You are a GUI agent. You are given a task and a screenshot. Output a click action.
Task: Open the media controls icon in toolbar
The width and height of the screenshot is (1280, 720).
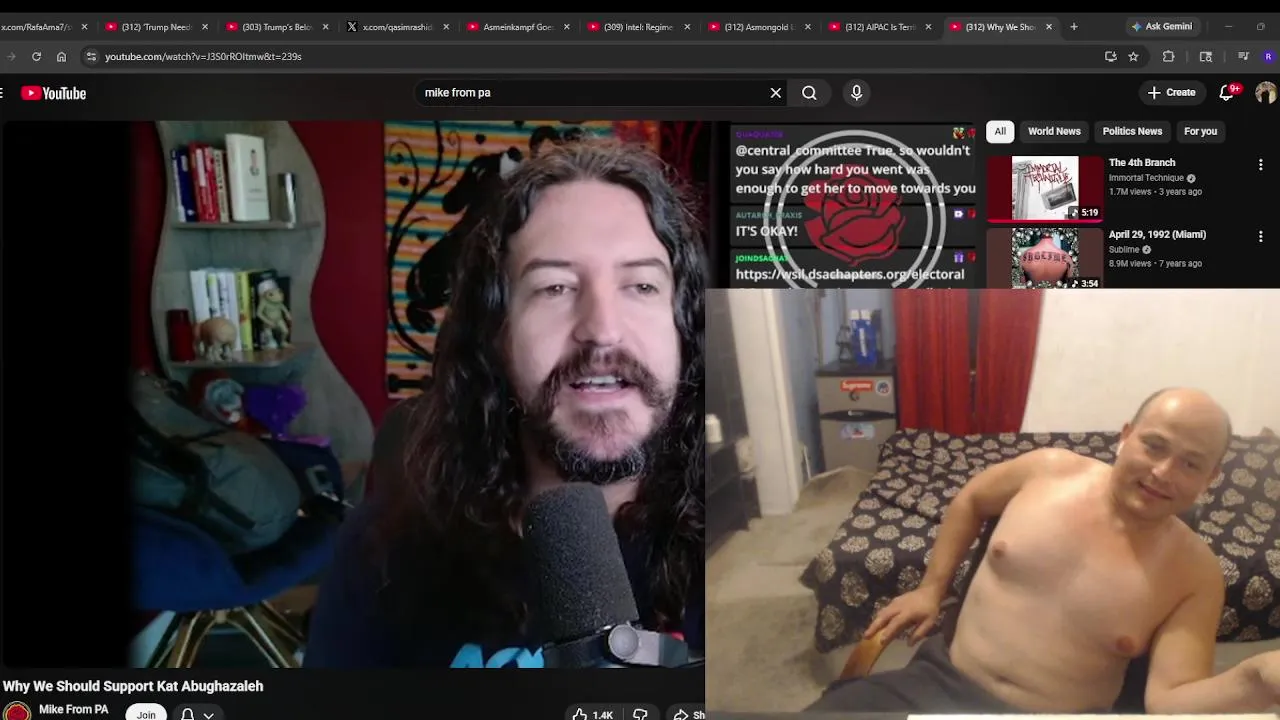1243,57
